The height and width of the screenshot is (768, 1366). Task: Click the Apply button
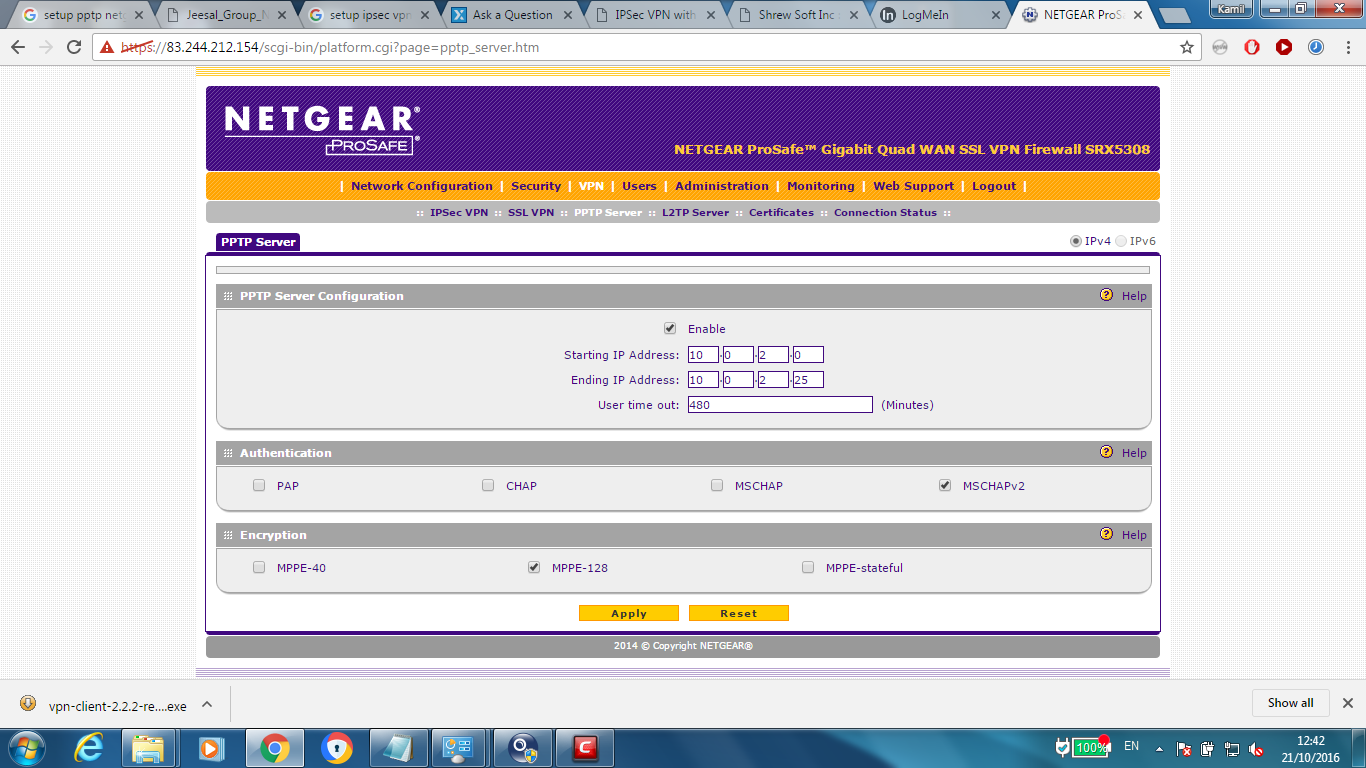[x=629, y=613]
